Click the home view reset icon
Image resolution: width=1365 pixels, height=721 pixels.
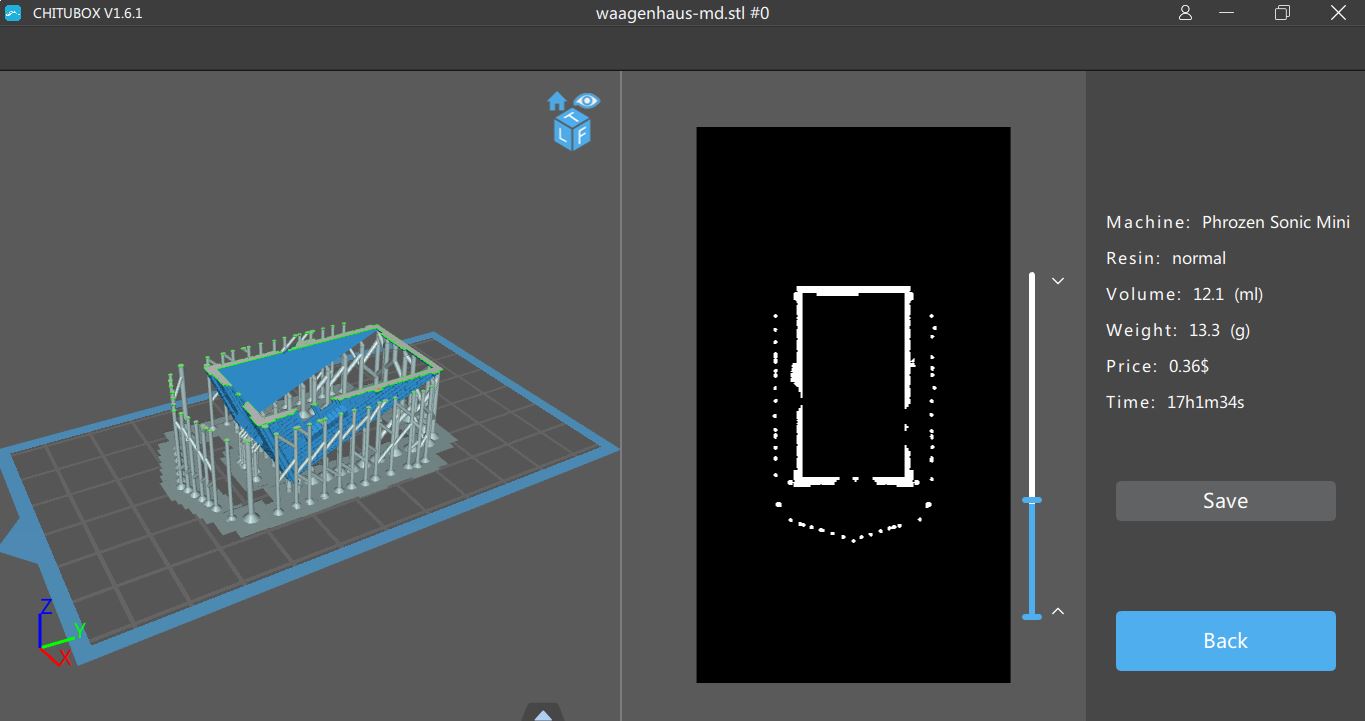pyautogui.click(x=556, y=101)
